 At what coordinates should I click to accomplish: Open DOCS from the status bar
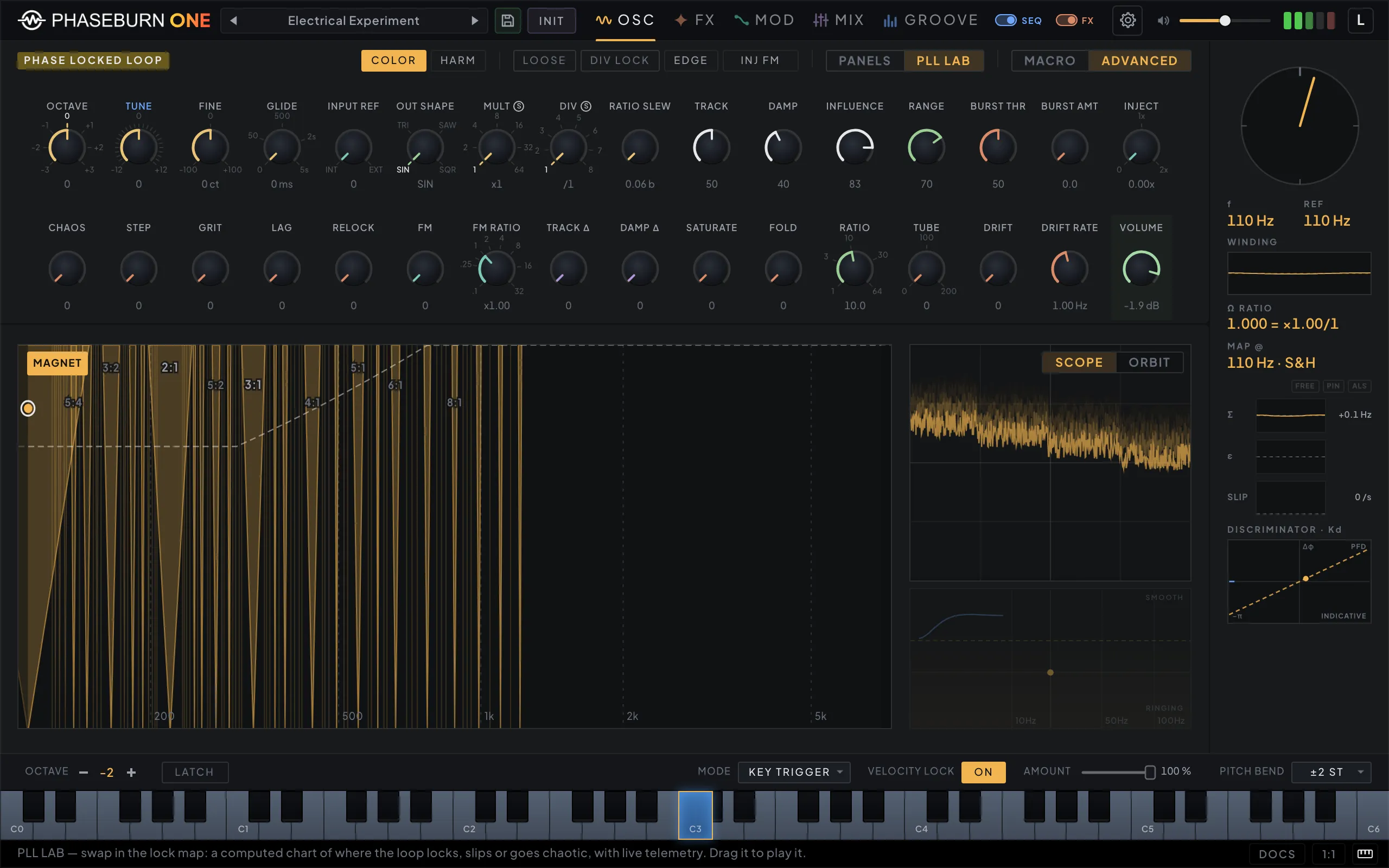click(x=1277, y=854)
